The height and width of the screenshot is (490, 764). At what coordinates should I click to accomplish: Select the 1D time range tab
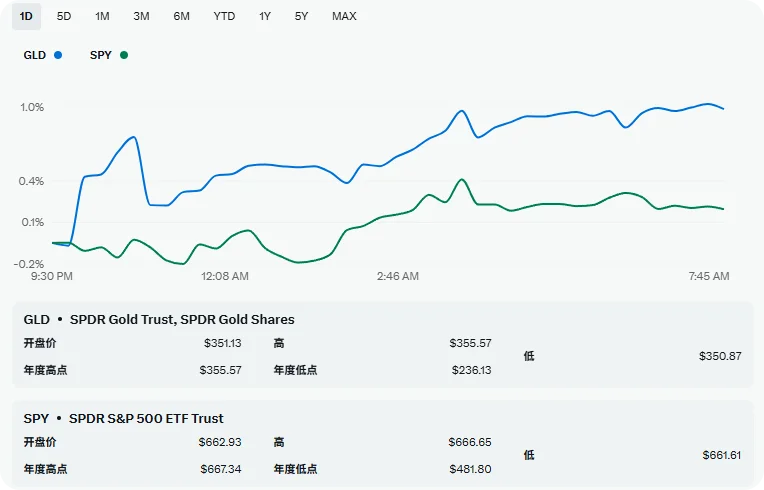point(26,16)
